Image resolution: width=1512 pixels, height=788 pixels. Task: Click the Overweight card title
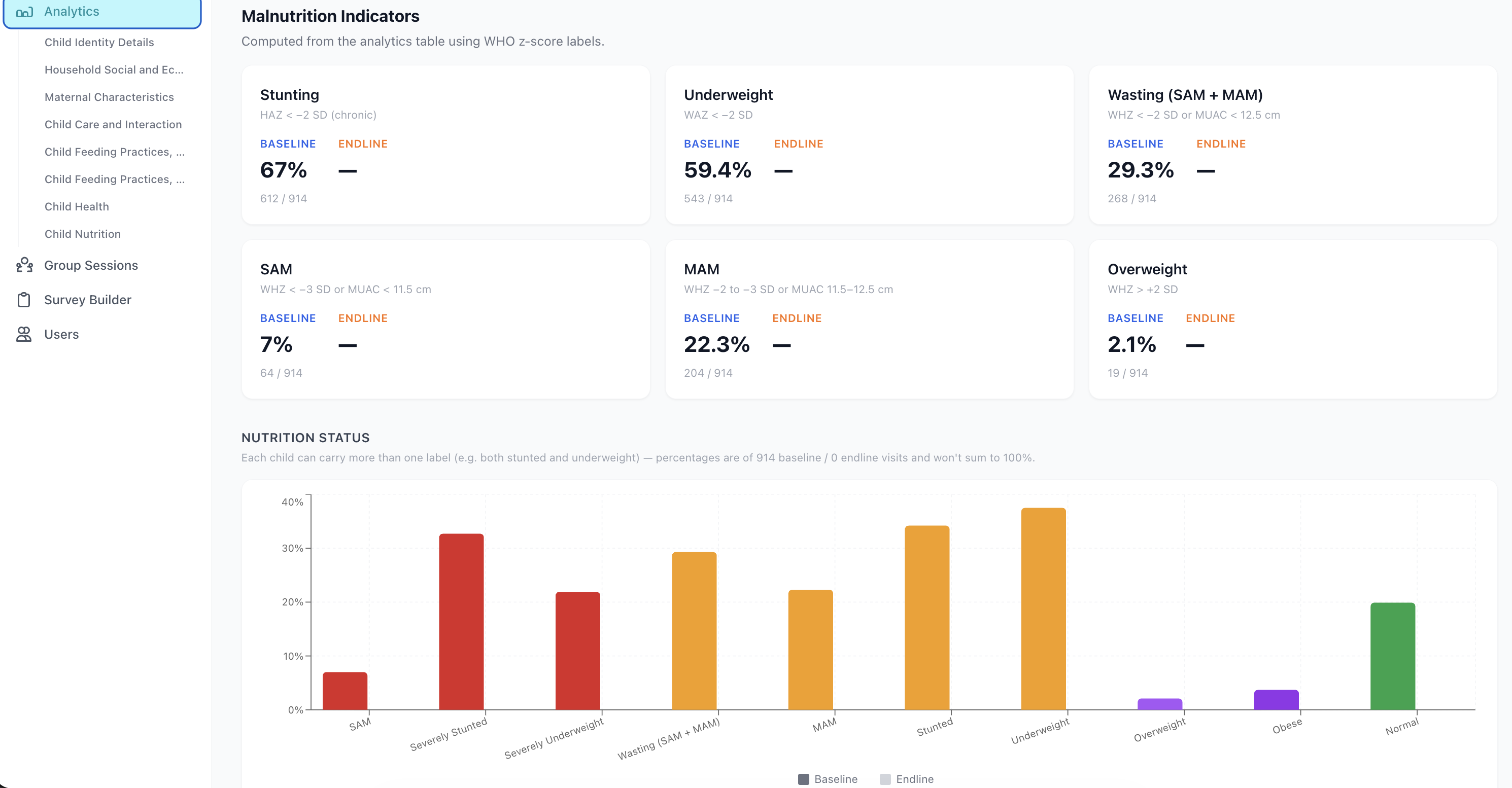(x=1147, y=269)
